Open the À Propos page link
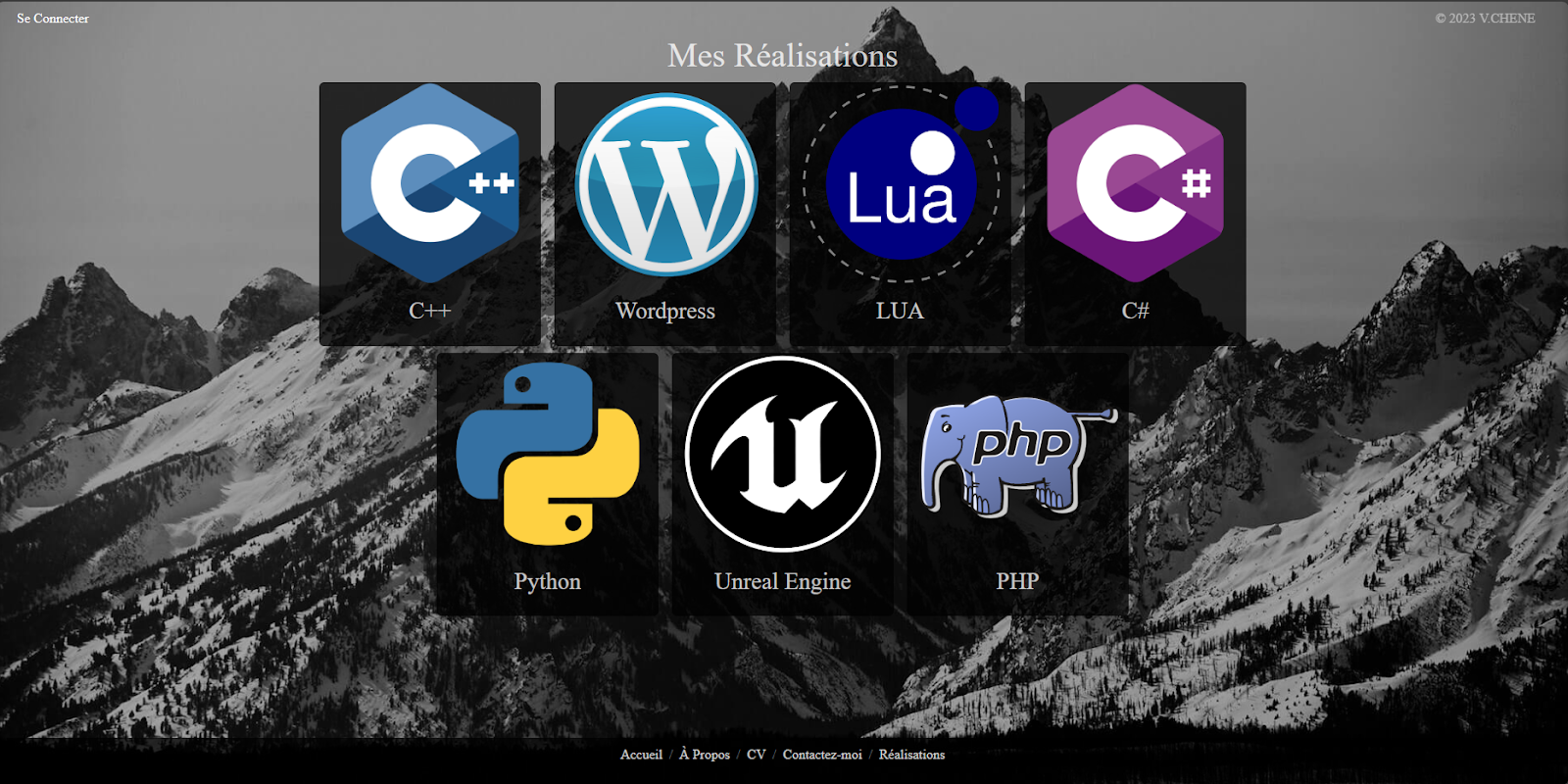Screen dimensions: 1568x784 705,755
